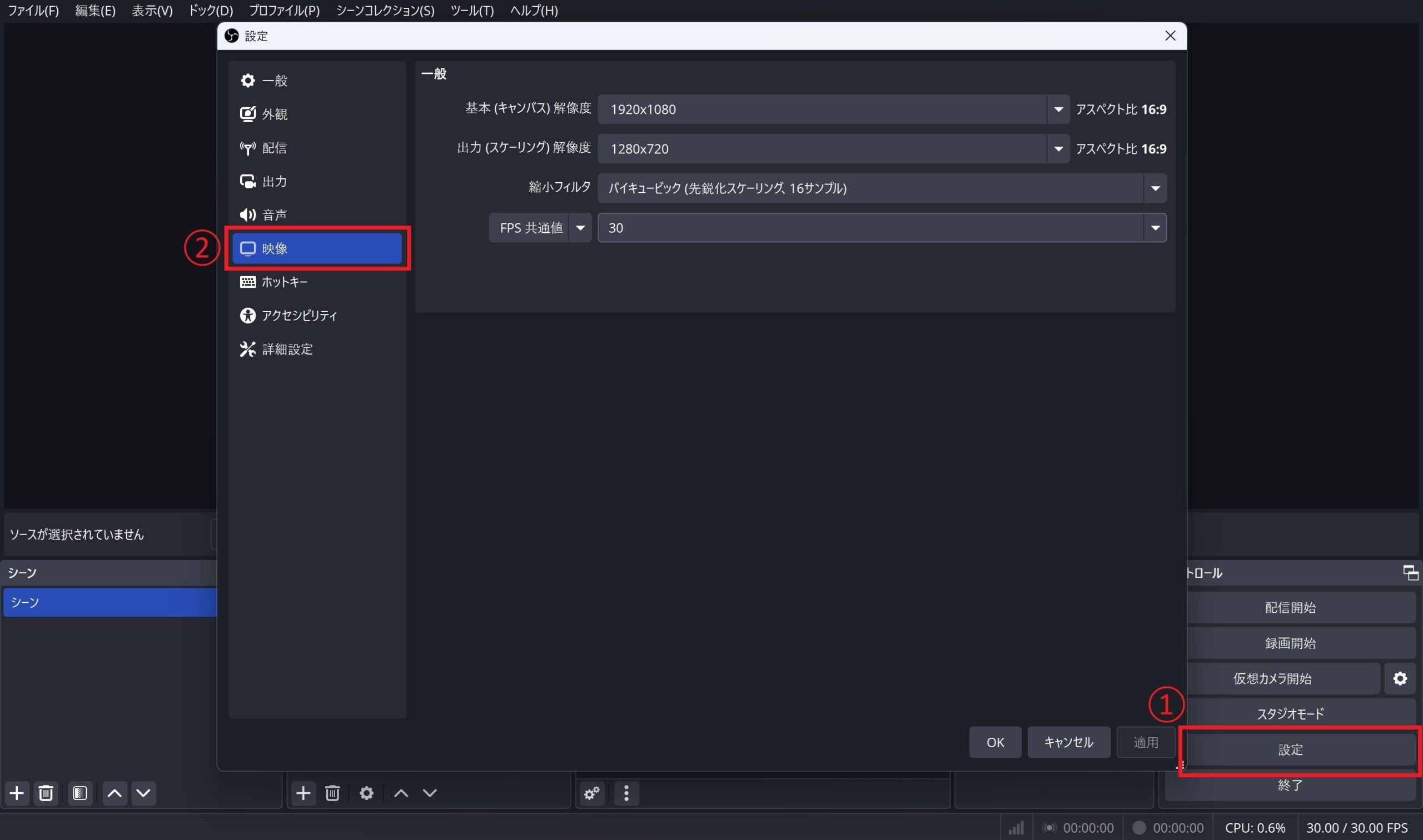Open the 配信 stream settings category
The height and width of the screenshot is (840, 1423).
(316, 148)
